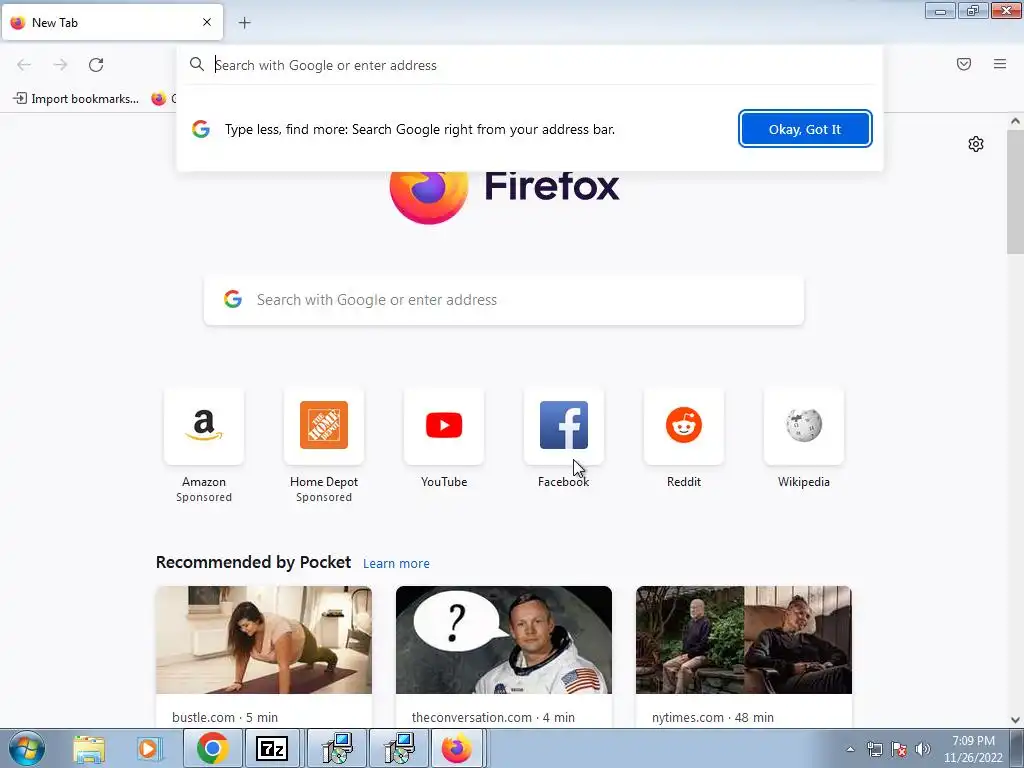Open the new tab personalize gear icon

[x=976, y=144]
